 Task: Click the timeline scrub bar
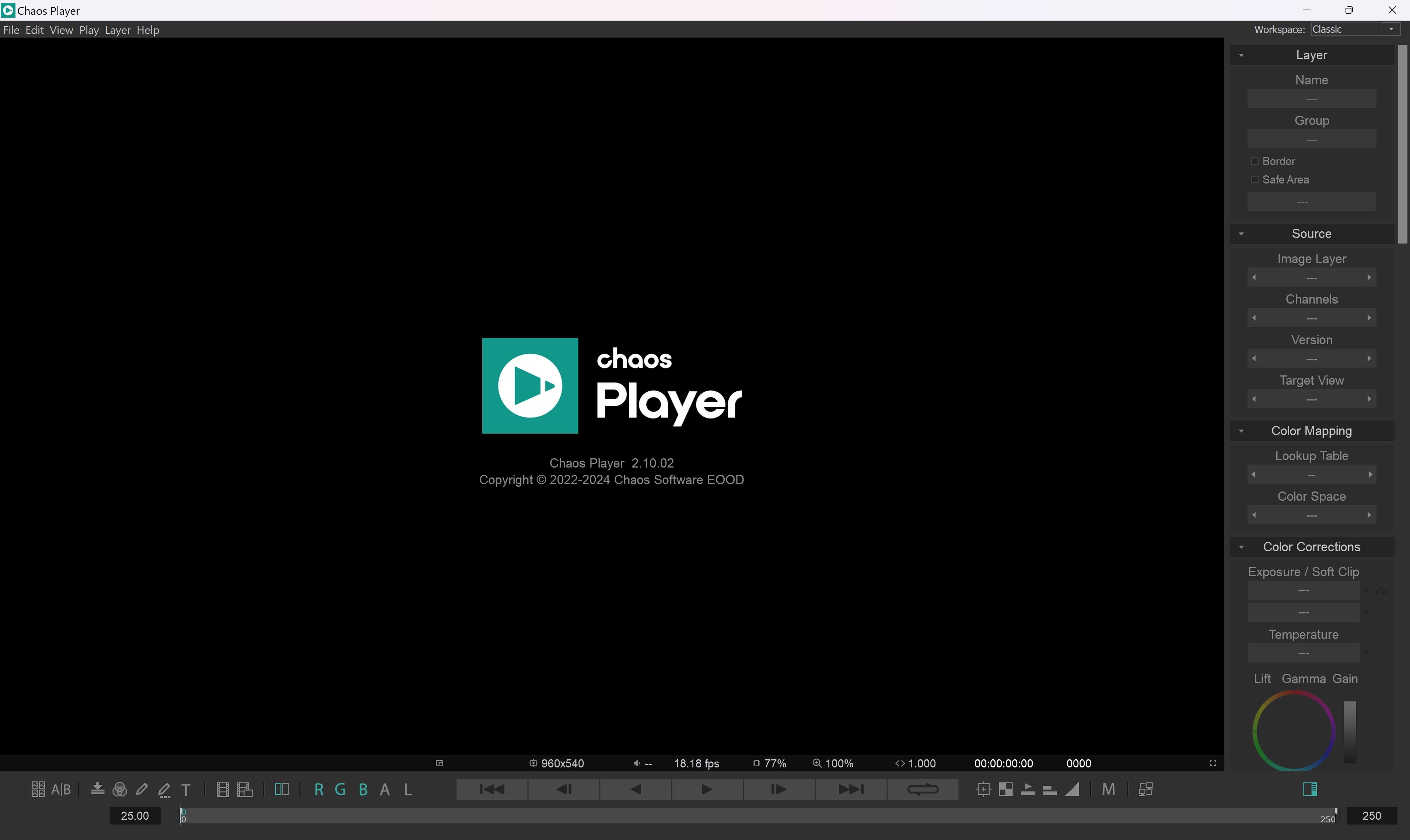(x=759, y=816)
